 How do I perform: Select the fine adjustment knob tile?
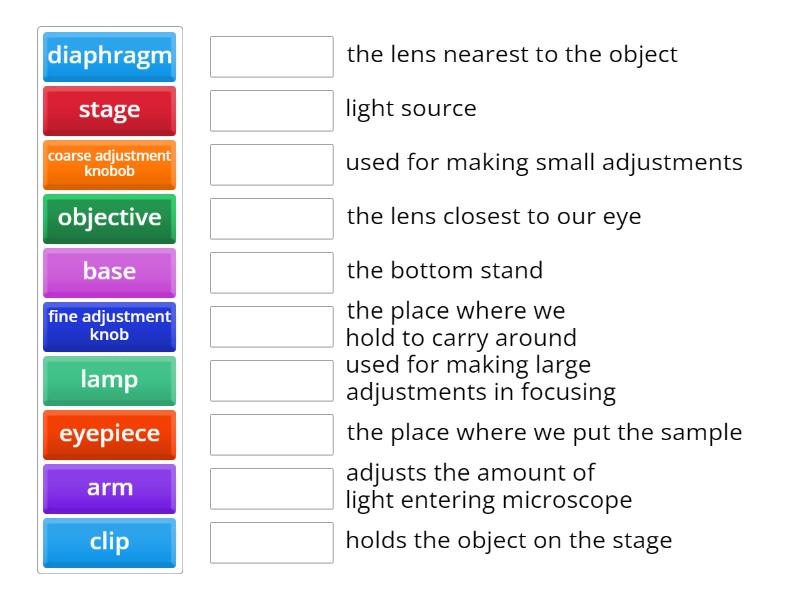[x=109, y=326]
